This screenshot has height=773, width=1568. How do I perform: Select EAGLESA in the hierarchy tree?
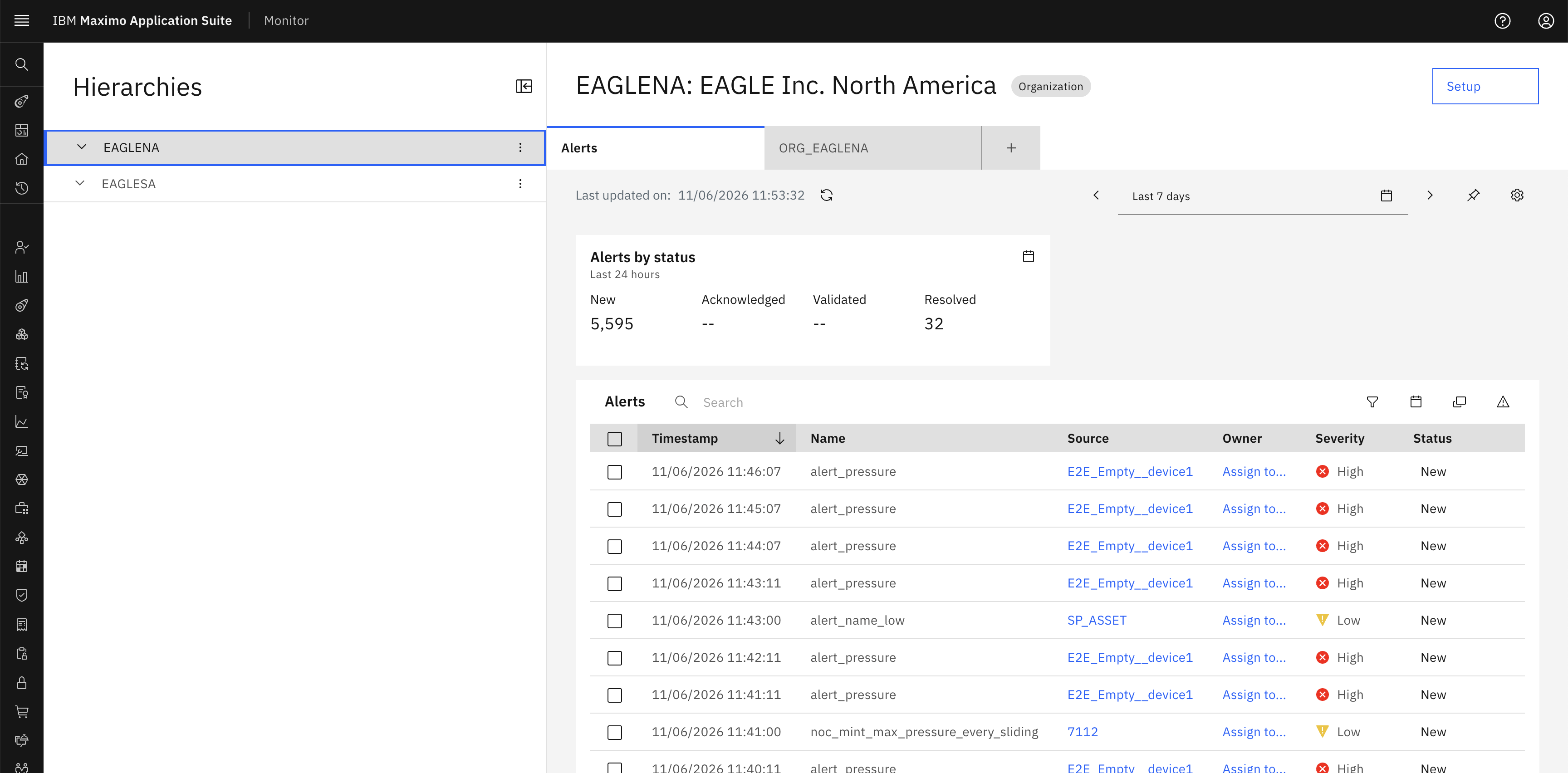[x=128, y=184]
